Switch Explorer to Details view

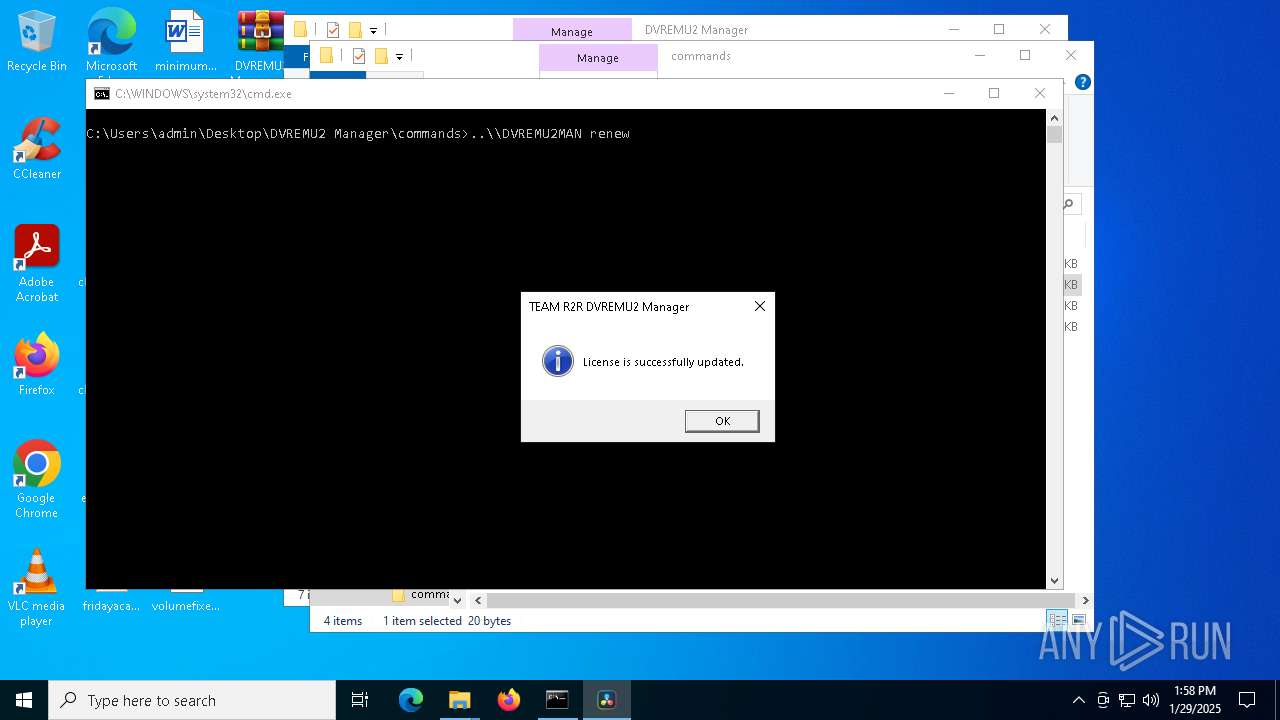[1057, 620]
